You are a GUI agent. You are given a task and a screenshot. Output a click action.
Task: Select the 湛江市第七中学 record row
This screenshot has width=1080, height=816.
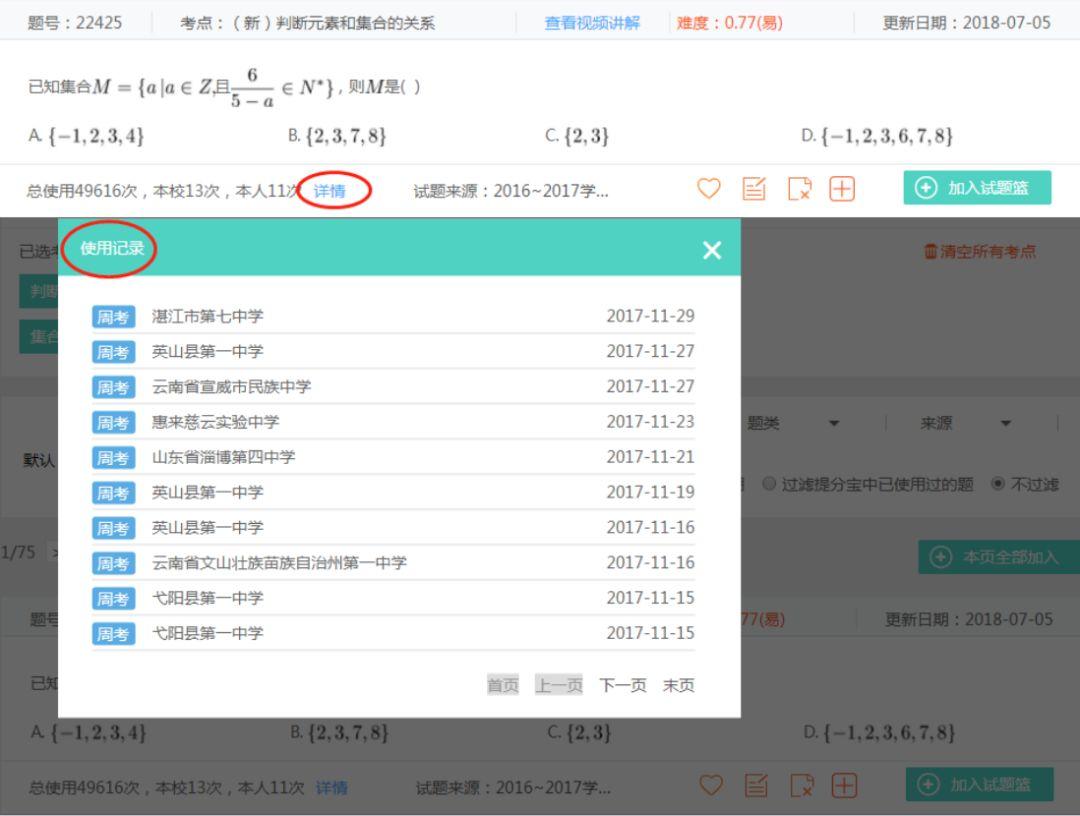click(393, 316)
